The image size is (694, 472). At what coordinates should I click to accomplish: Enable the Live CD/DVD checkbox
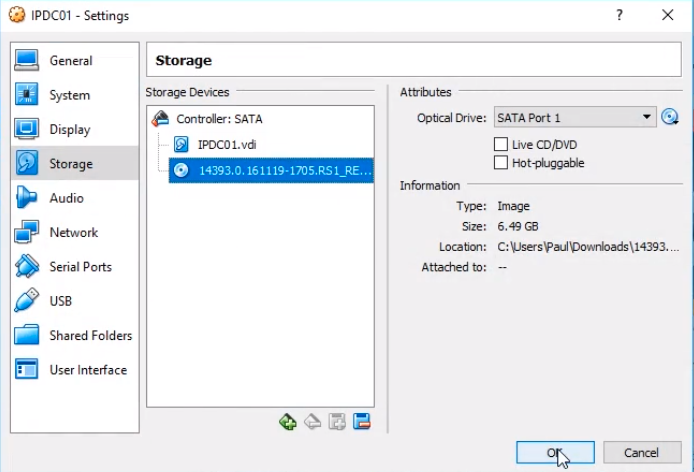[x=502, y=145]
